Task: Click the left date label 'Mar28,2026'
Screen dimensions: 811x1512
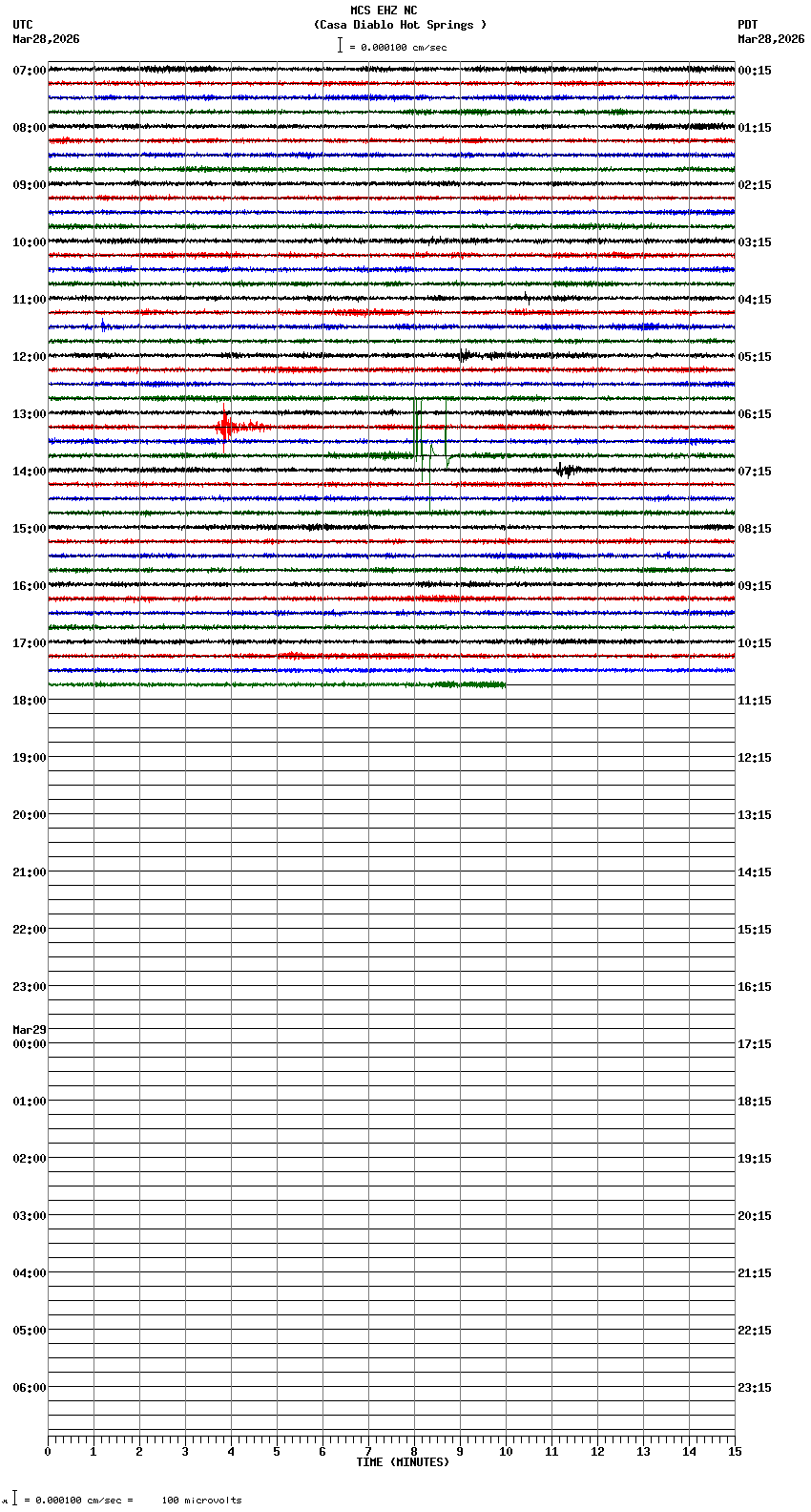Action: tap(46, 39)
